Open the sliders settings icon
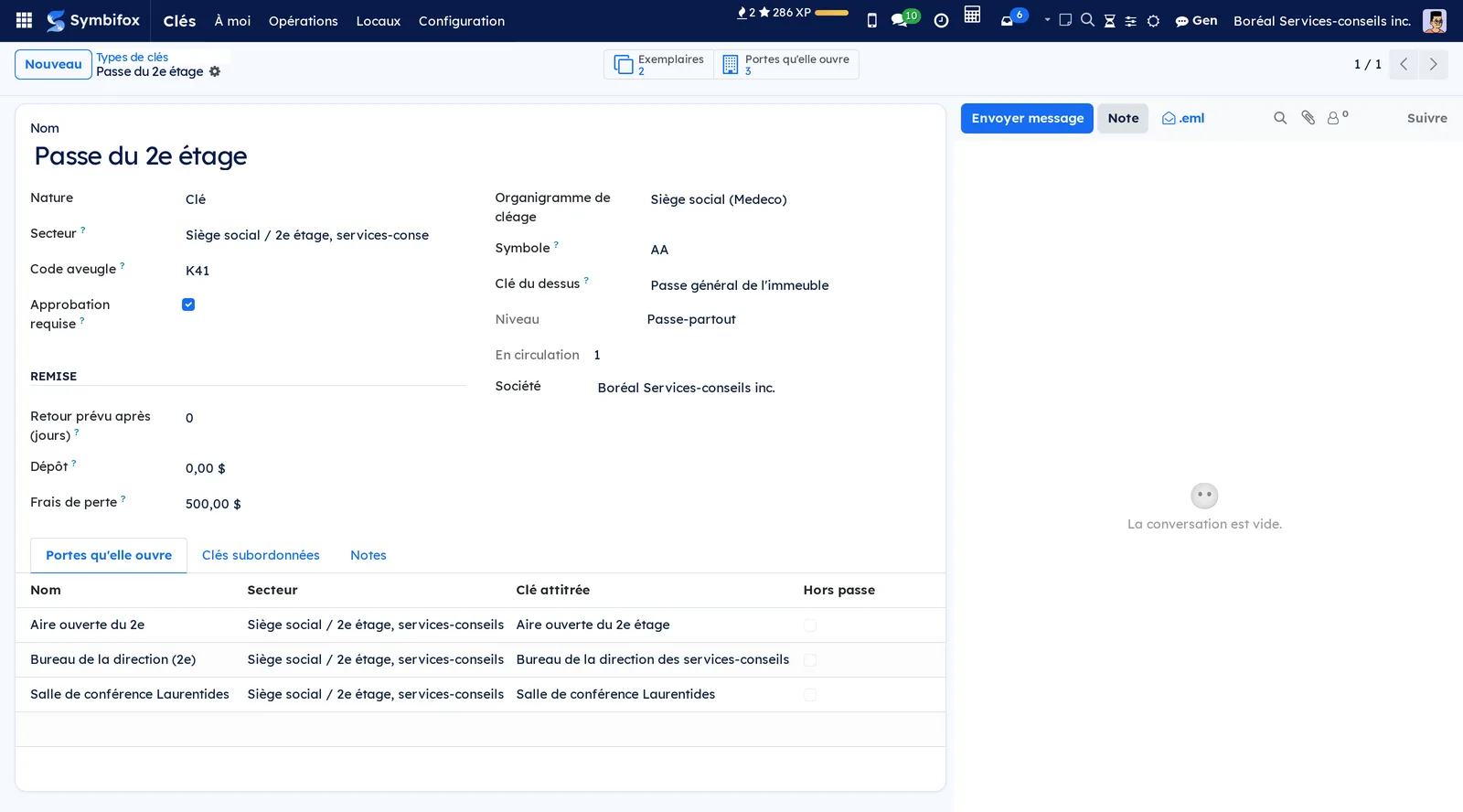Screen dimensions: 1463x812 tap(1131, 21)
